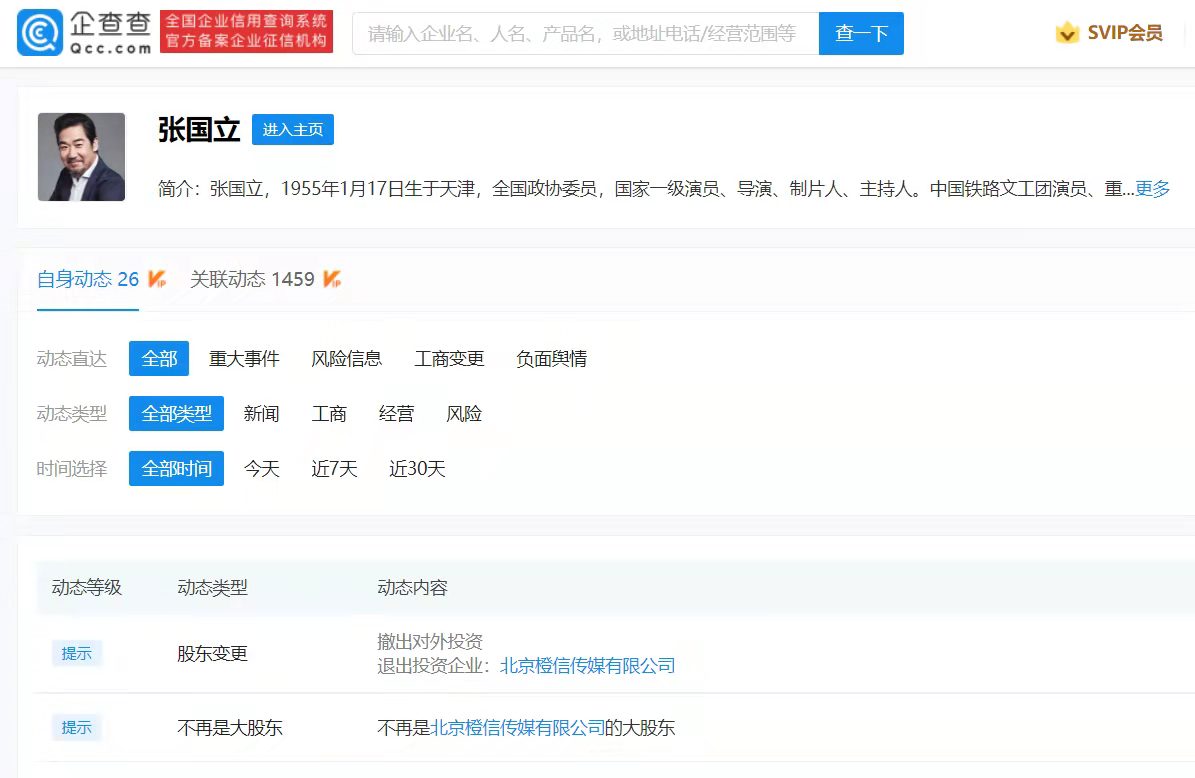Click the red 全国企业信用查询系统 banner
Viewport: 1195px width, 778px height.
[246, 31]
